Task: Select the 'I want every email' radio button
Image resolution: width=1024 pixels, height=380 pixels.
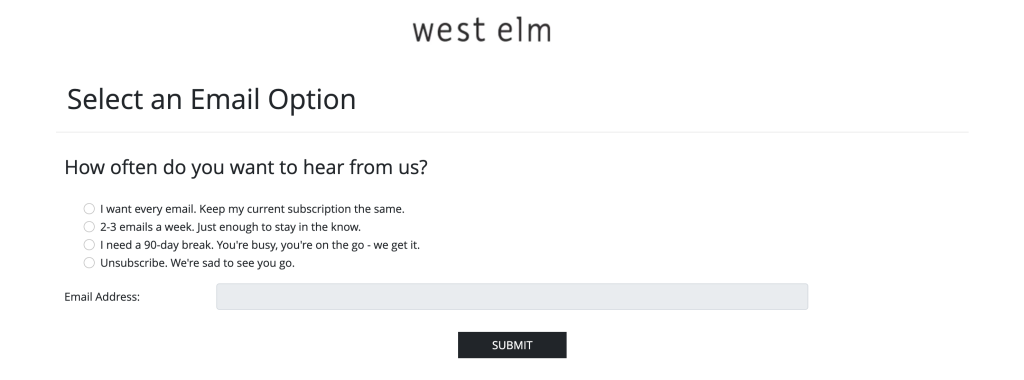Action: point(89,209)
